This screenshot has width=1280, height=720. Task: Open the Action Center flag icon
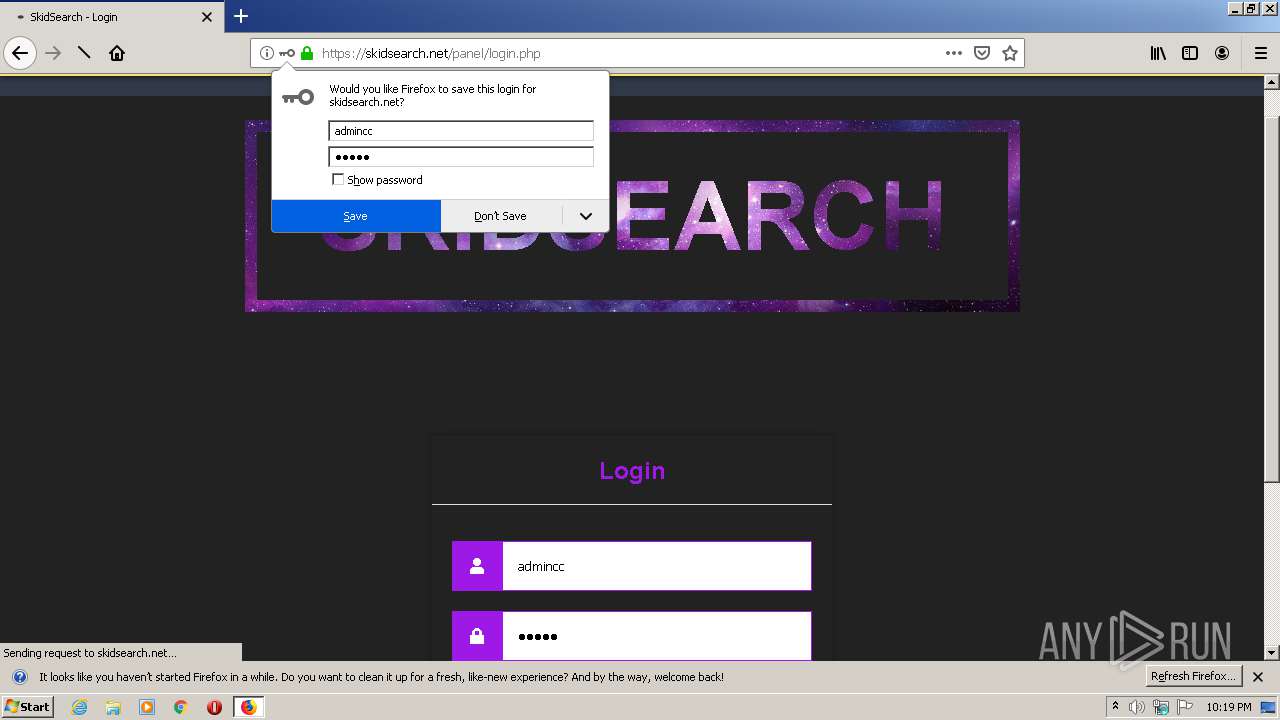[x=1185, y=707]
